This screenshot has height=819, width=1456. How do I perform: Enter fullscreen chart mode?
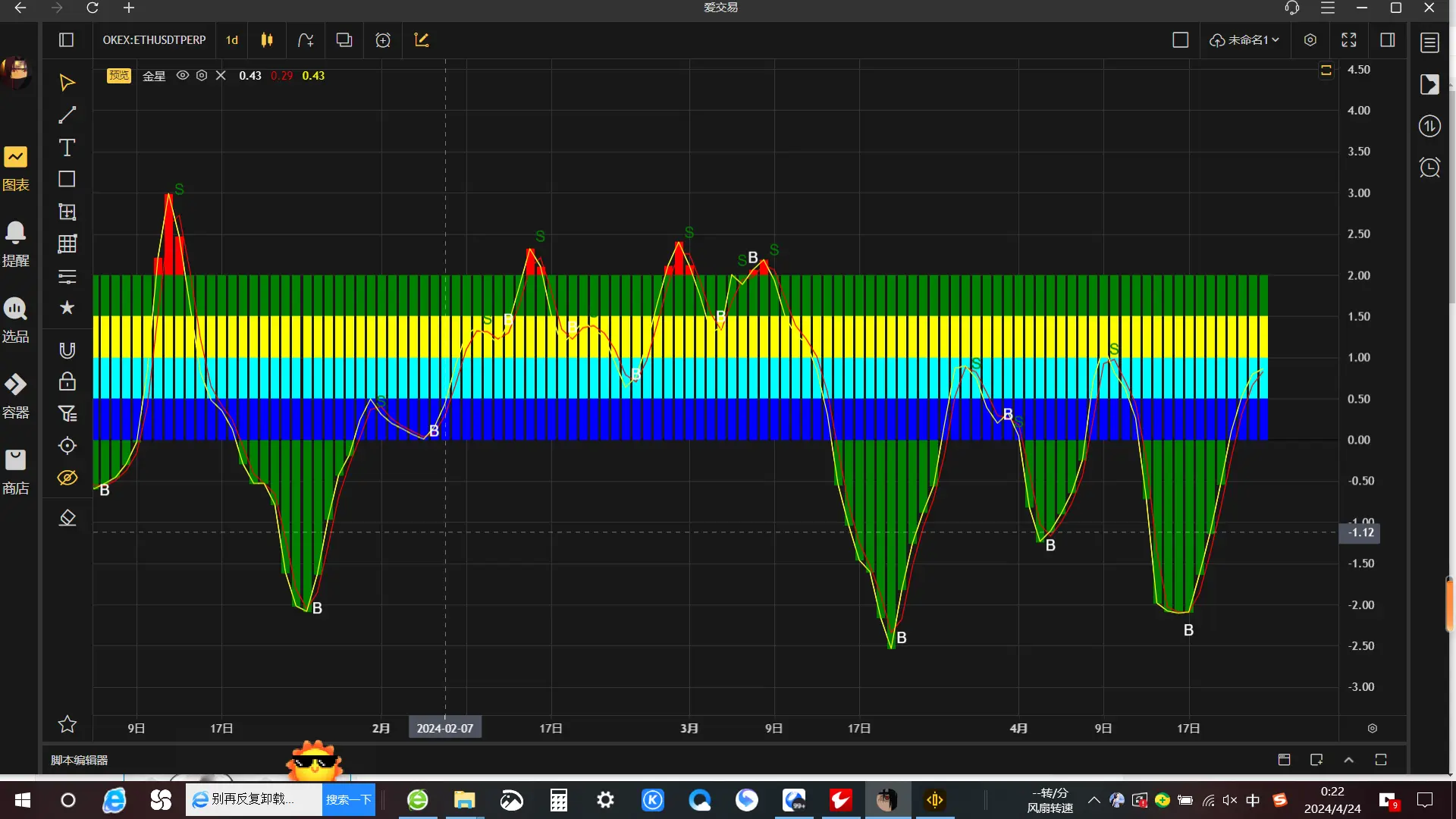click(x=1348, y=40)
